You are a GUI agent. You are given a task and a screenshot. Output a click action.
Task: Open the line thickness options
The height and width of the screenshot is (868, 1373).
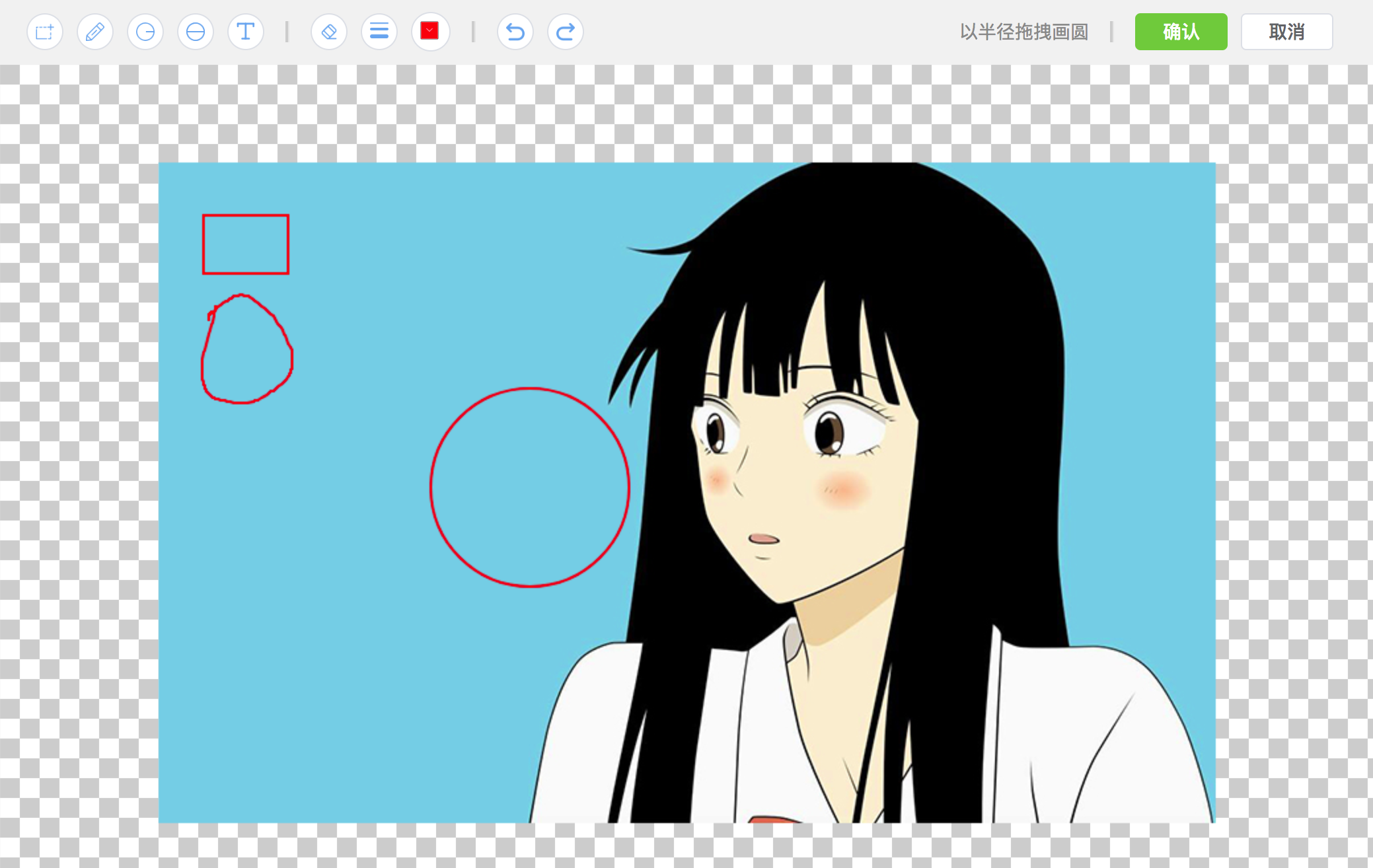coord(379,32)
